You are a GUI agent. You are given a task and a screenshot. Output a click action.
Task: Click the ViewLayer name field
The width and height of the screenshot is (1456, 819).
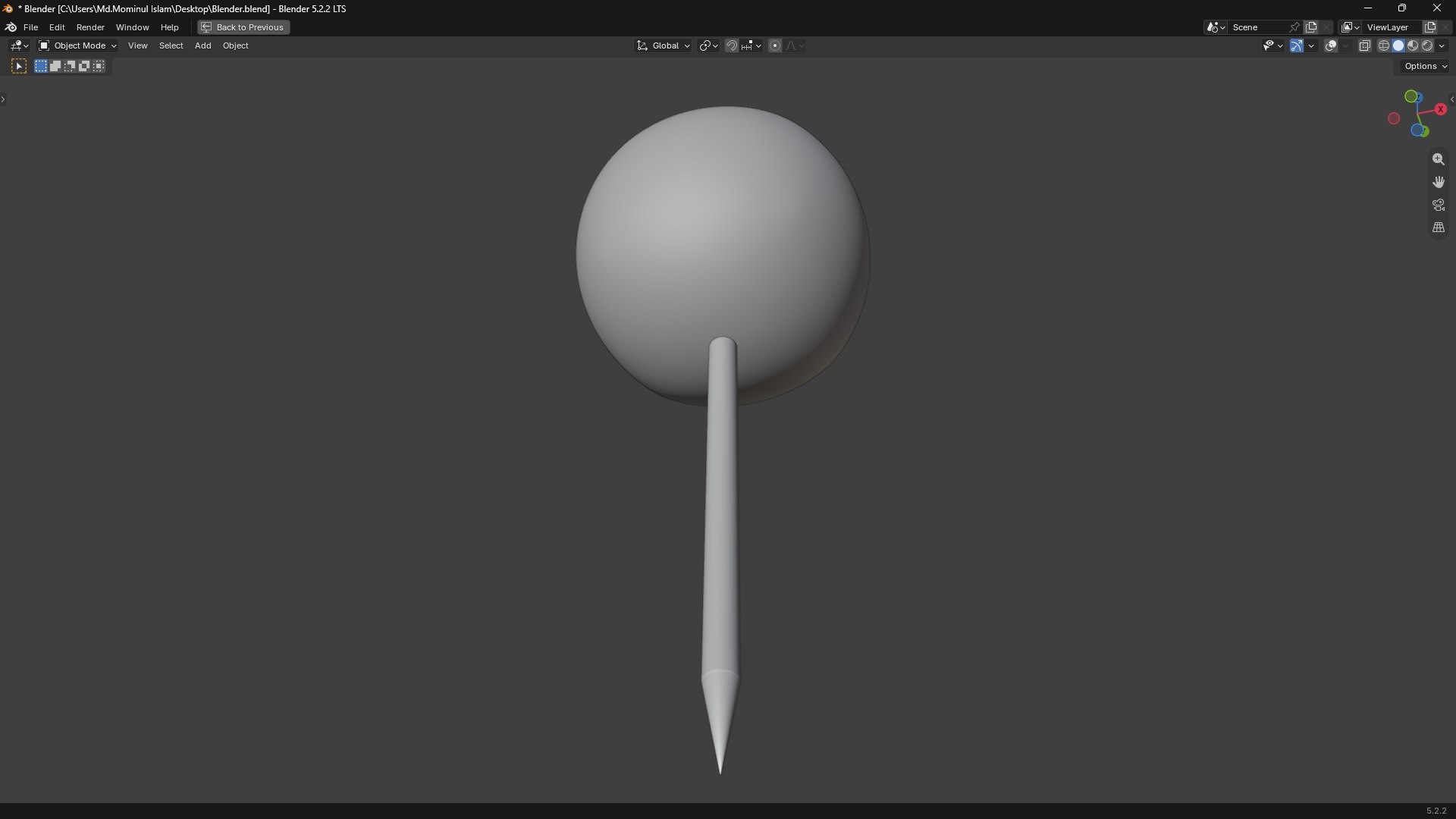pyautogui.click(x=1392, y=27)
